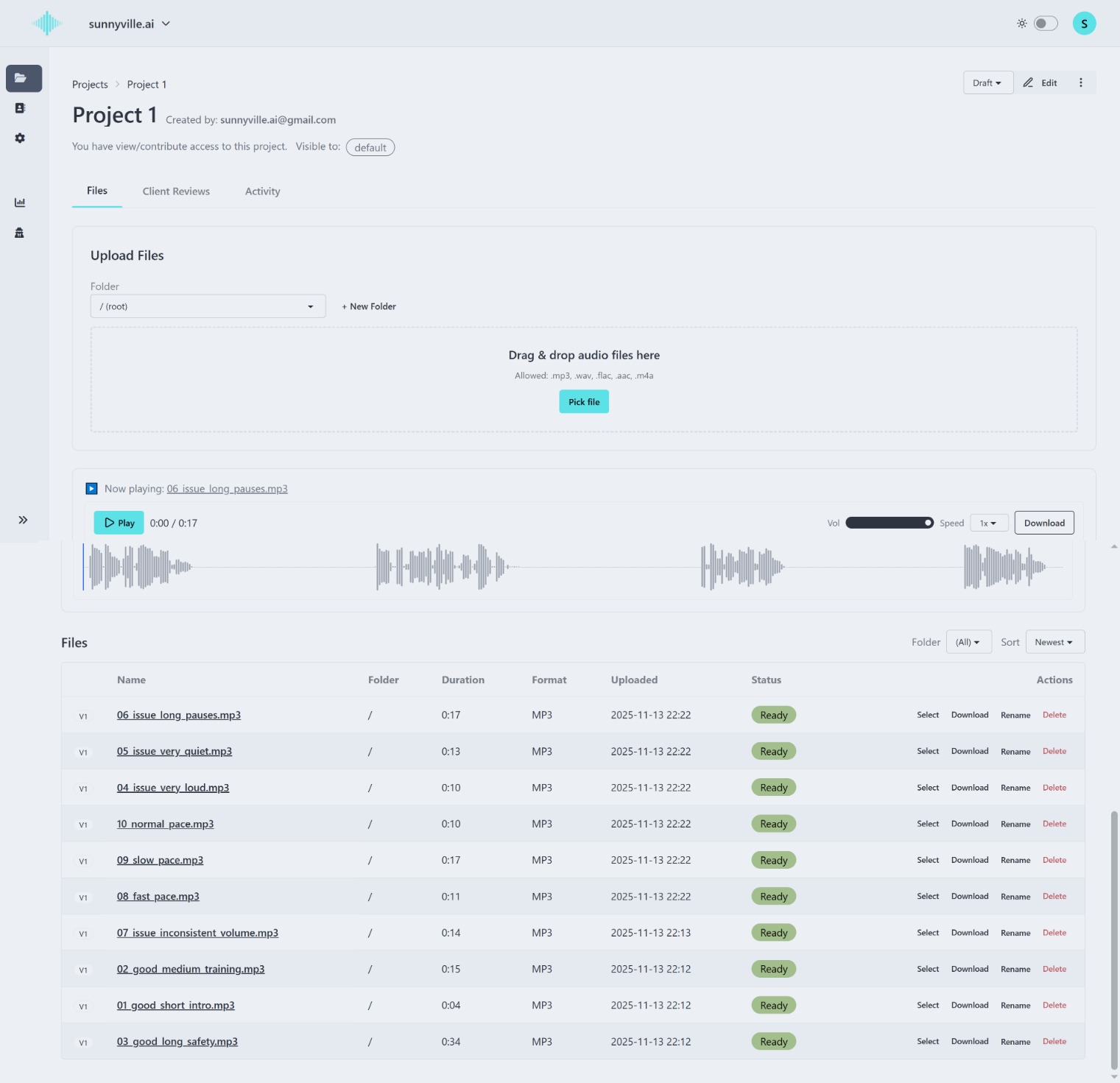Switch to the Client Reviews tab
Viewport: 1120px width, 1083px height.
[x=176, y=191]
